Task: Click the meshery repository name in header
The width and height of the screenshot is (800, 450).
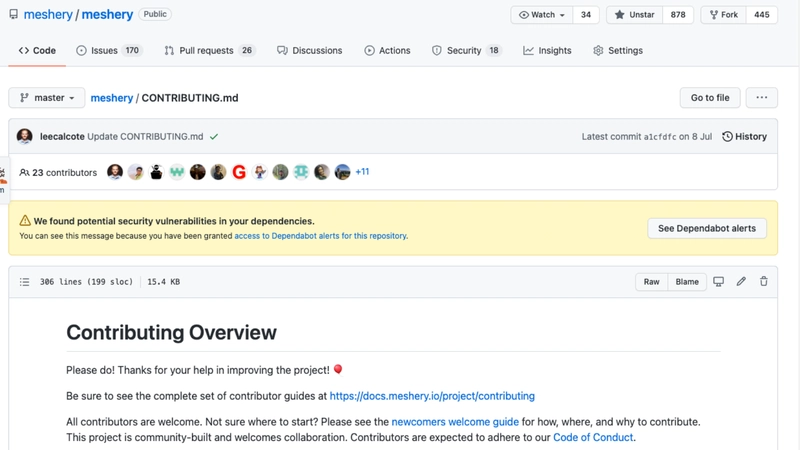Action: pyautogui.click(x=107, y=14)
